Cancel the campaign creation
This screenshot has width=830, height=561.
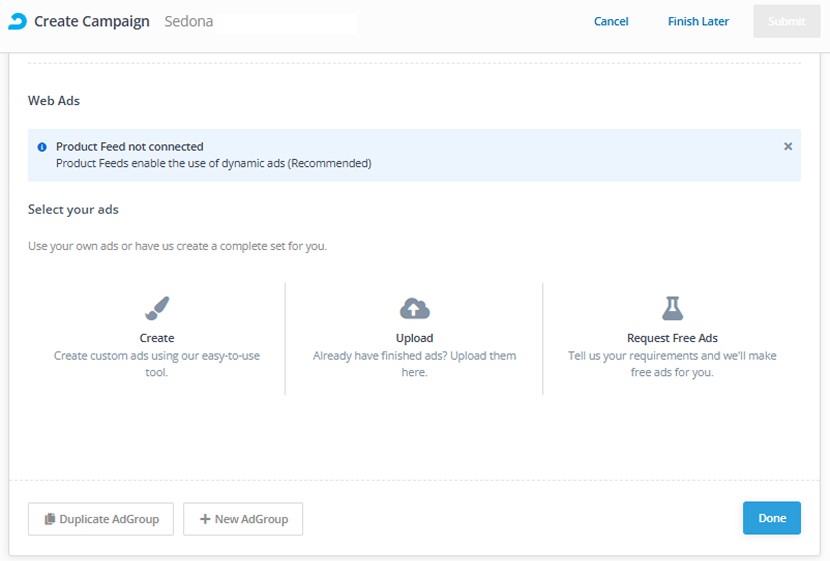[611, 22]
